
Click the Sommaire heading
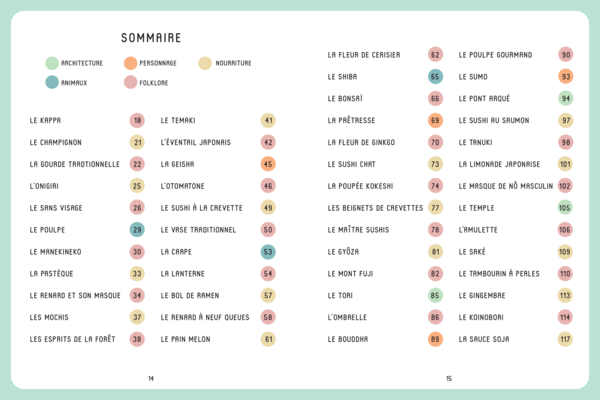[150, 38]
